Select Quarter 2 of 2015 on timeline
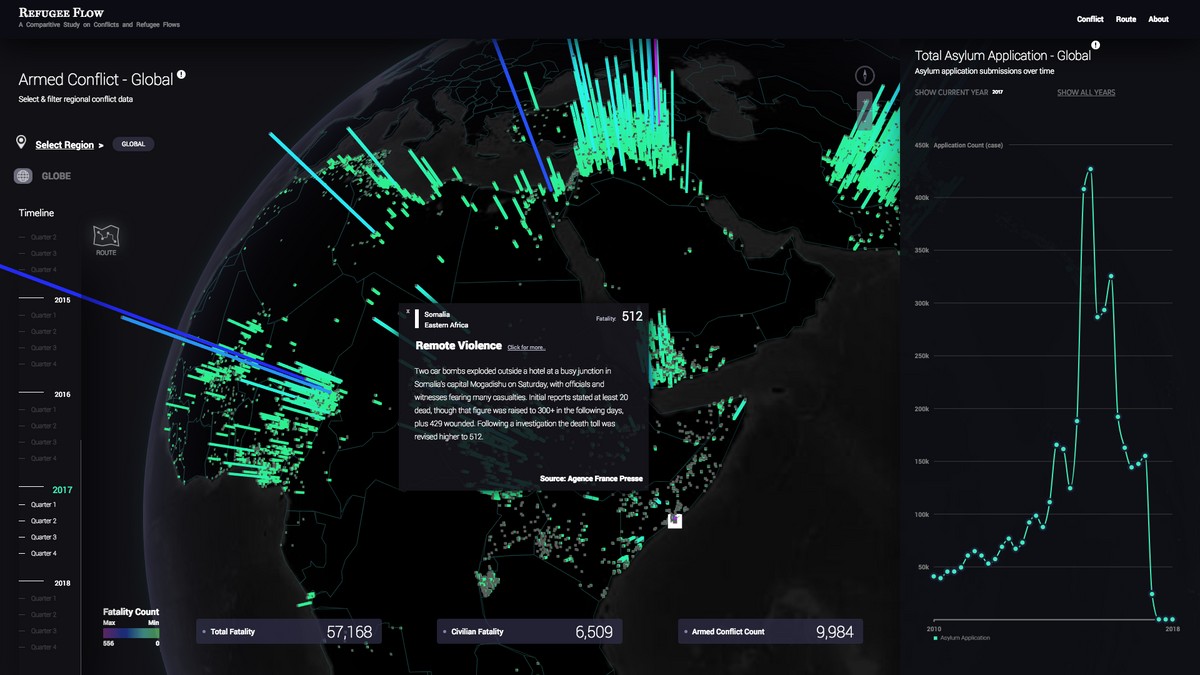The height and width of the screenshot is (675, 1200). coord(43,331)
